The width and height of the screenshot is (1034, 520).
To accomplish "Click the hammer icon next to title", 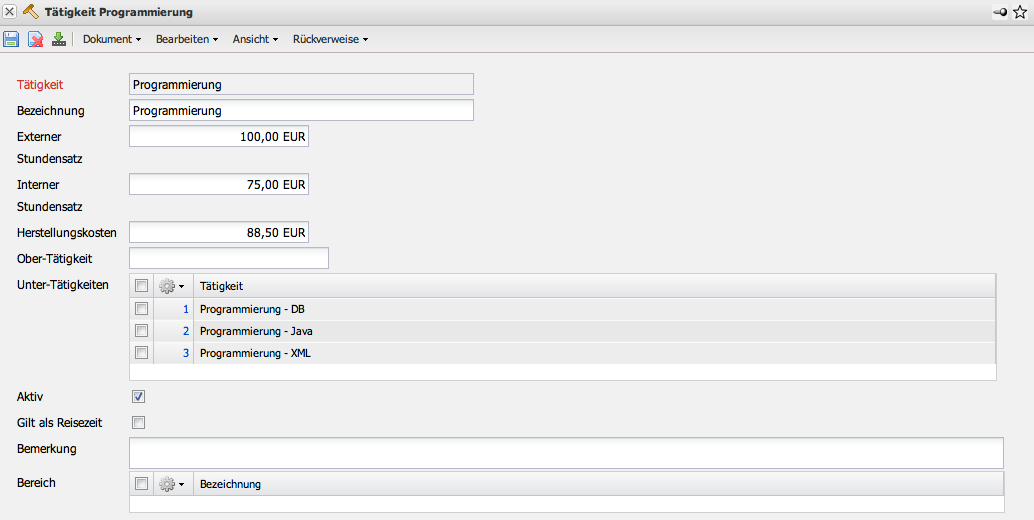I will tap(30, 12).
